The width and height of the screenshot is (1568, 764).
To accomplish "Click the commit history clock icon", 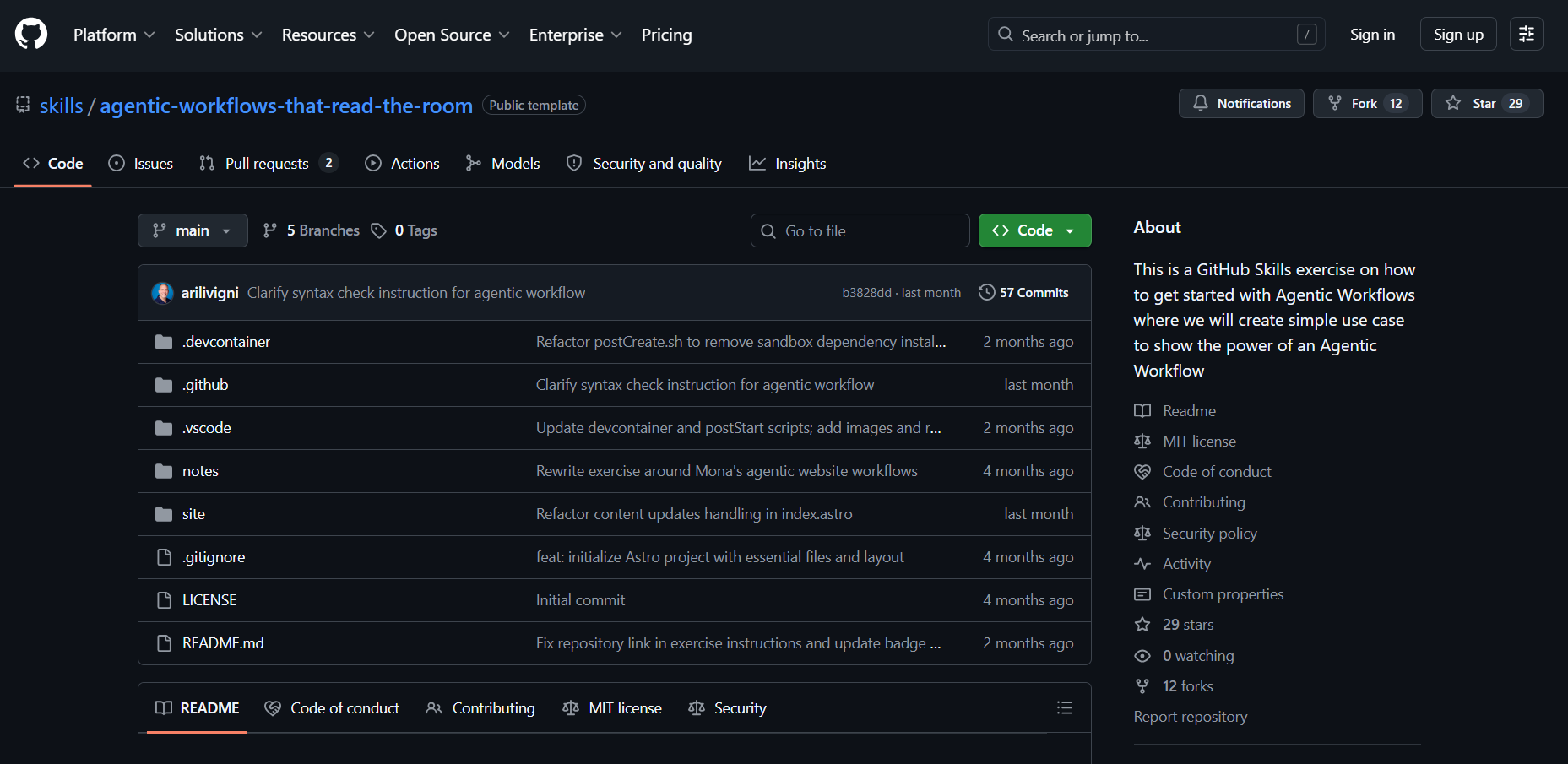I will (x=986, y=292).
